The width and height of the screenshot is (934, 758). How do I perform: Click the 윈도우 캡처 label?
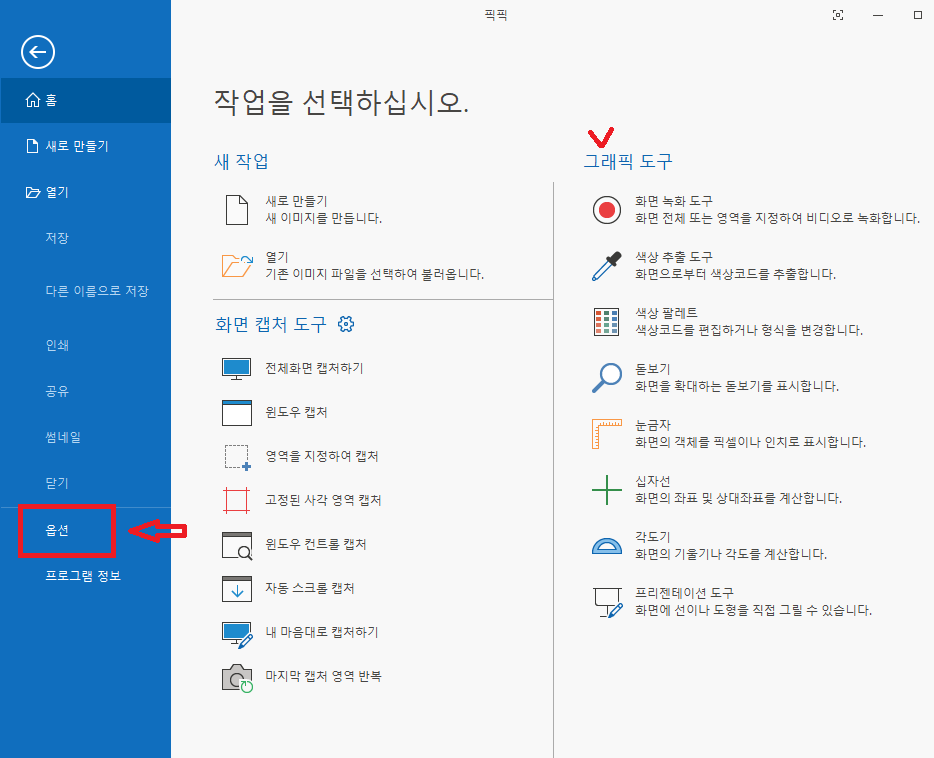pos(296,412)
